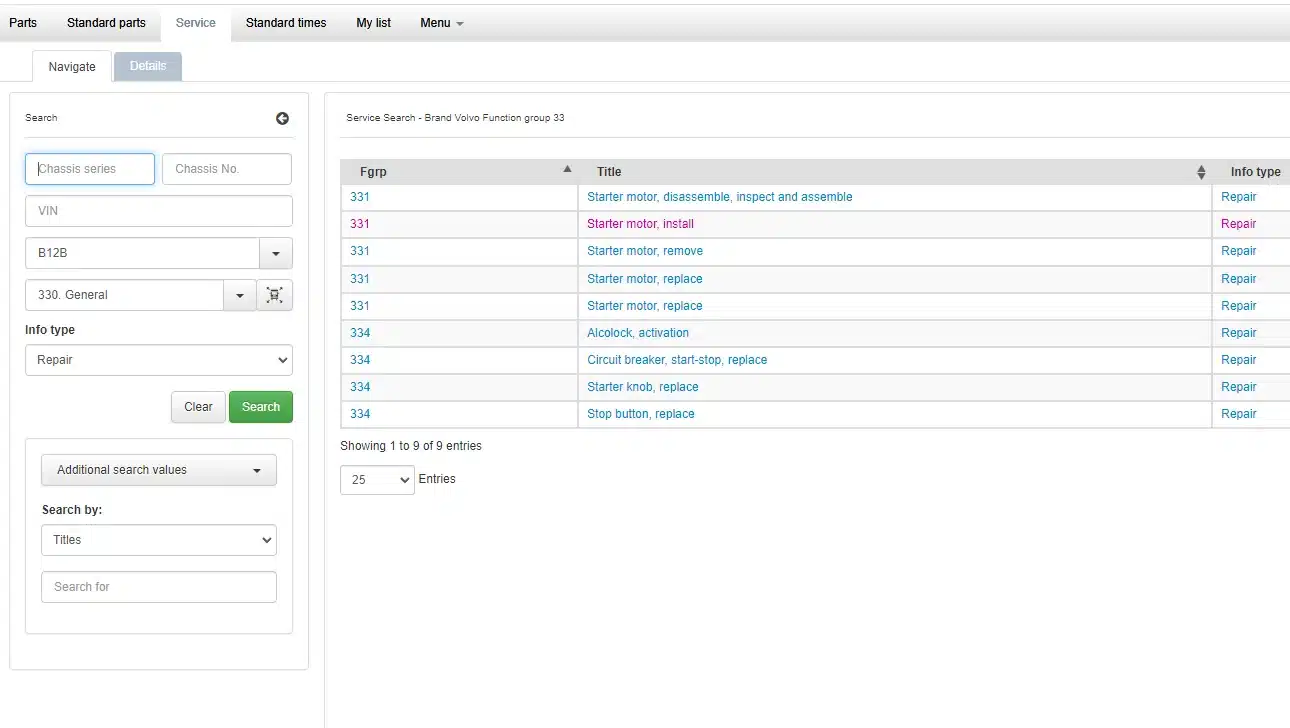Open the B12B model dropdown arrow
The height and width of the screenshot is (728, 1290).
click(276, 254)
